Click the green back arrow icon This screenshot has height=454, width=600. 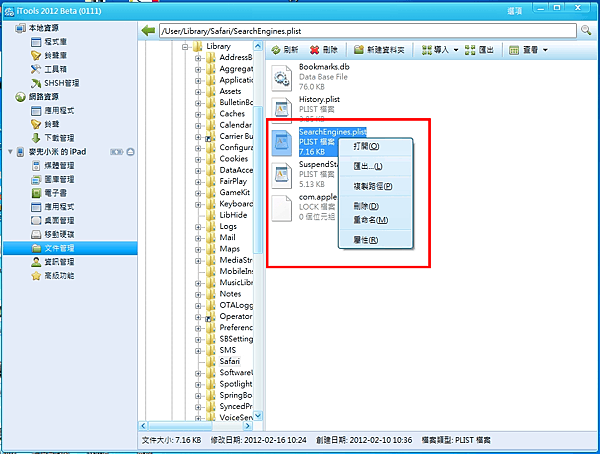pyautogui.click(x=148, y=31)
